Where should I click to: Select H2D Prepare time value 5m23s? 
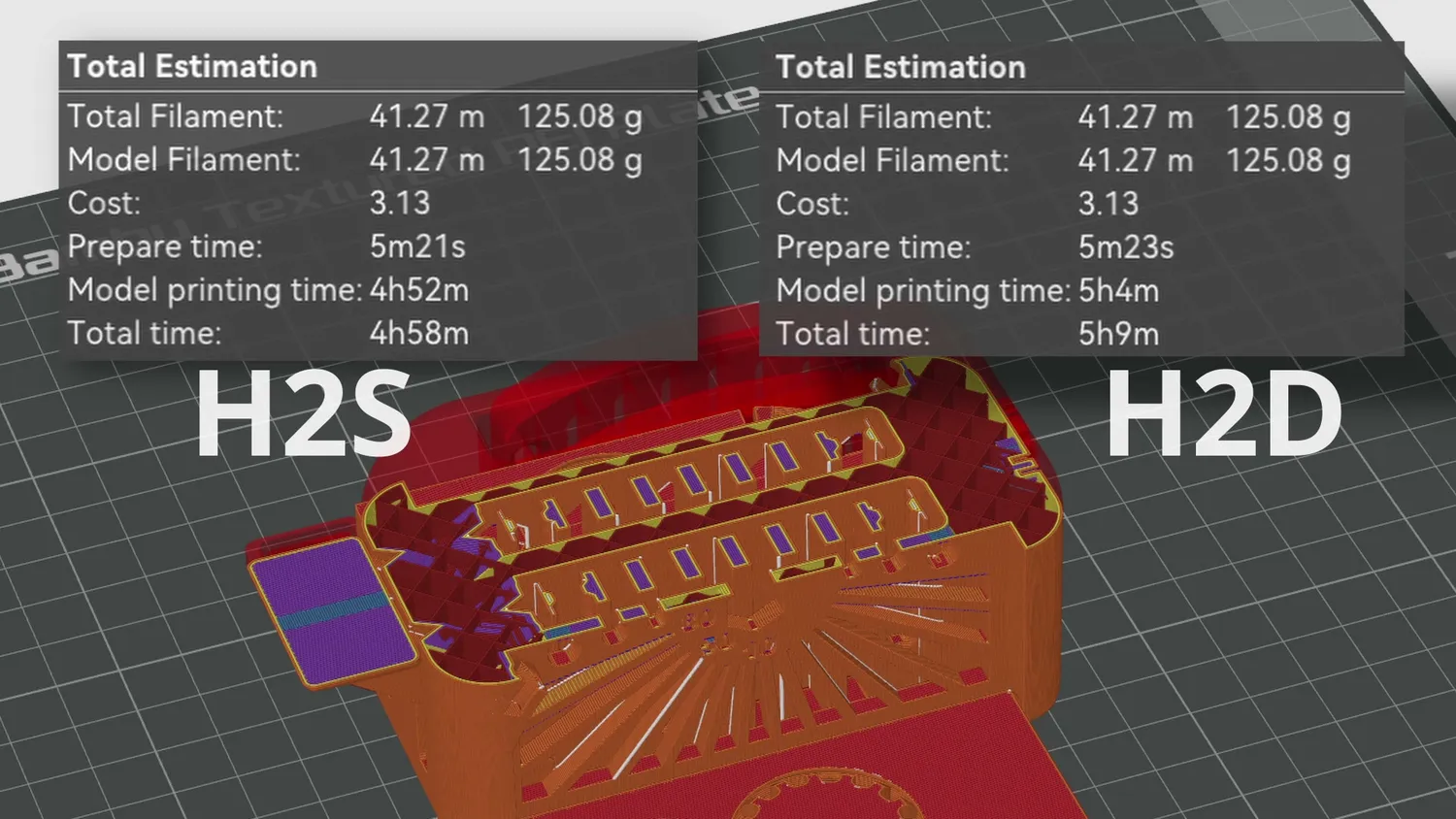(x=1126, y=247)
